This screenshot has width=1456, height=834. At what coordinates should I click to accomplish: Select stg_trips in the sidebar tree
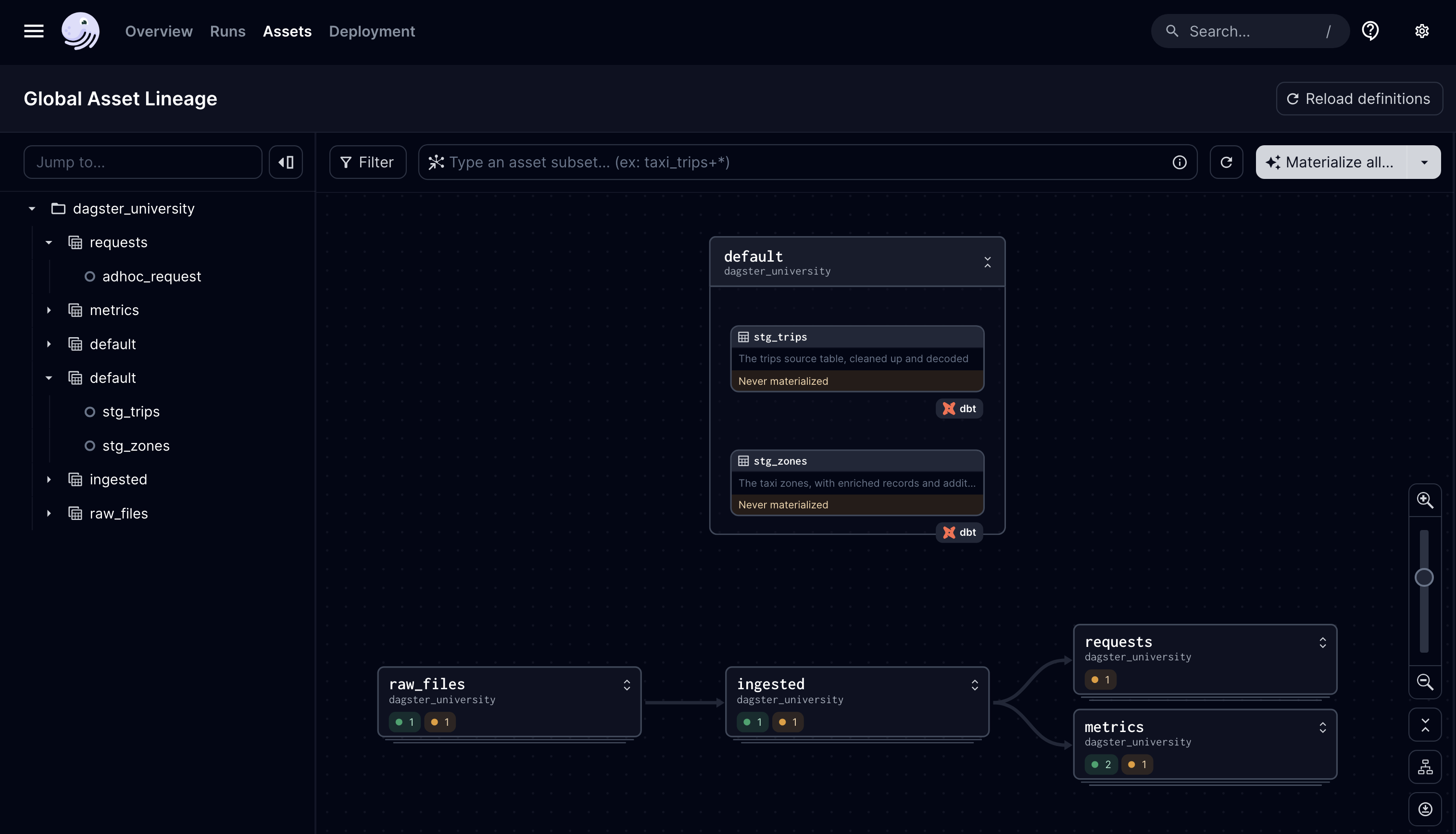coord(130,412)
